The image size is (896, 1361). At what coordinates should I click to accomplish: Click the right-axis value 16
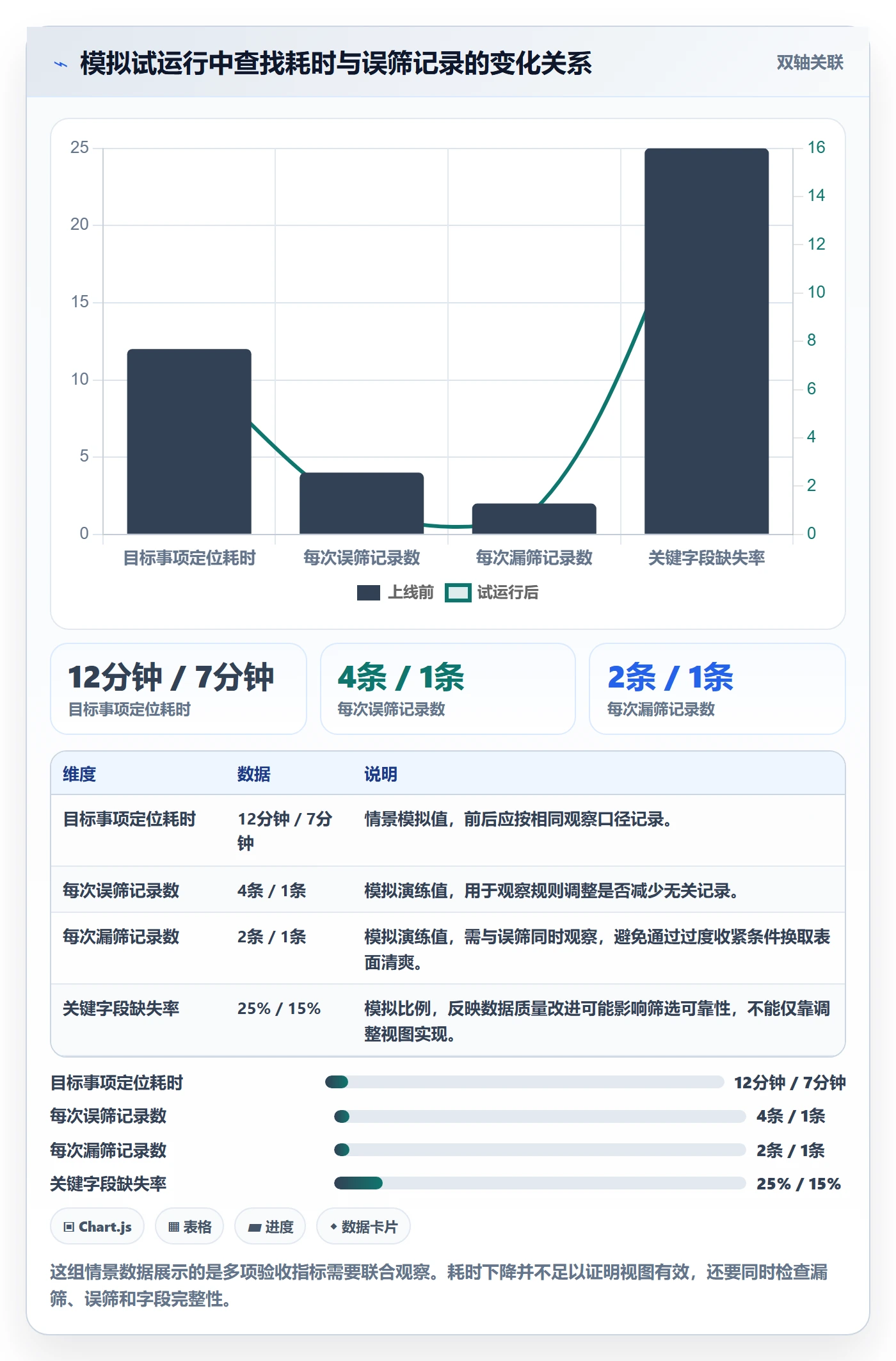[816, 147]
